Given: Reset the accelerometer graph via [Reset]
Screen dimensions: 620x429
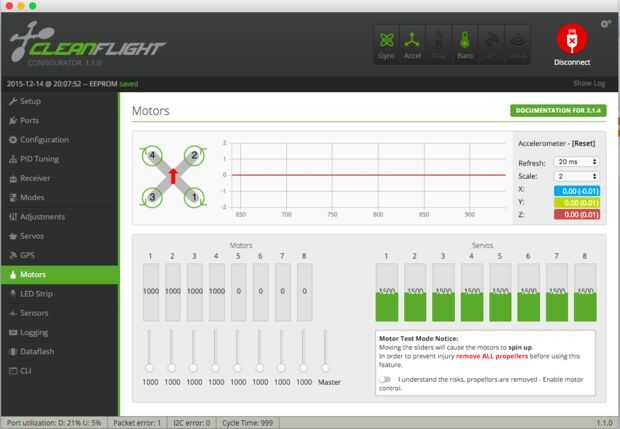Looking at the screenshot, I should coord(583,144).
